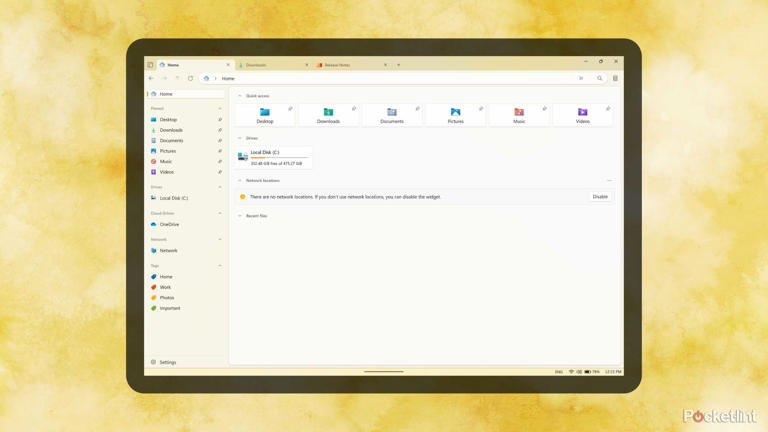Click the up-directory arrow in the toolbar
Viewport: 768px width, 432px height.
177,78
